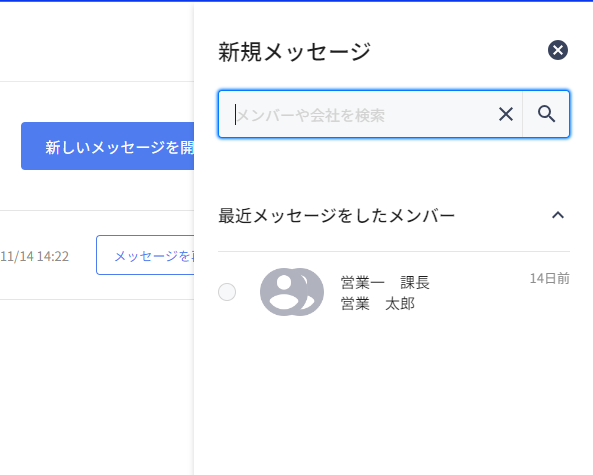Click the 14日前 timestamp label
The width and height of the screenshot is (593, 475).
pos(550,279)
